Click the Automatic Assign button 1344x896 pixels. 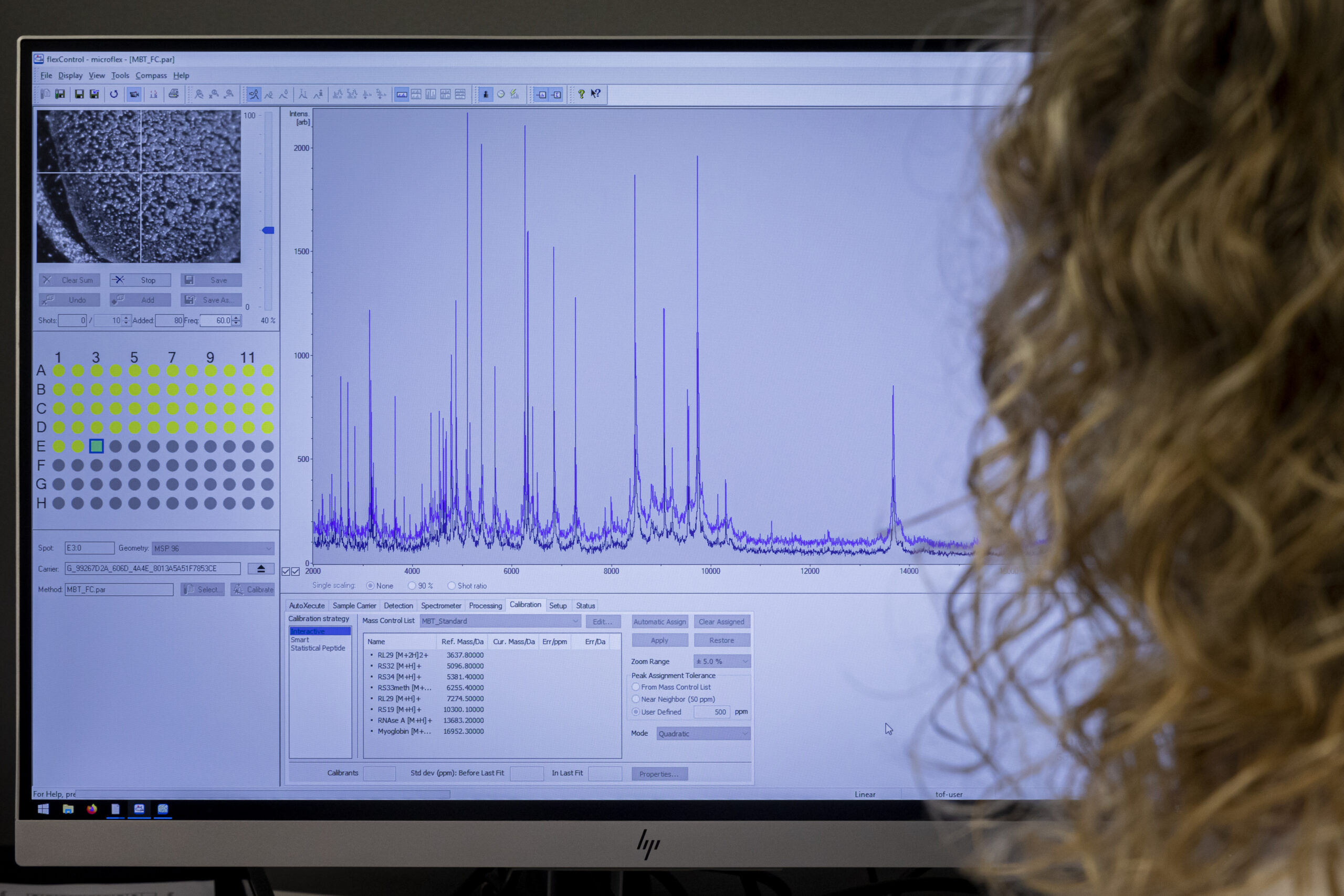click(x=659, y=621)
